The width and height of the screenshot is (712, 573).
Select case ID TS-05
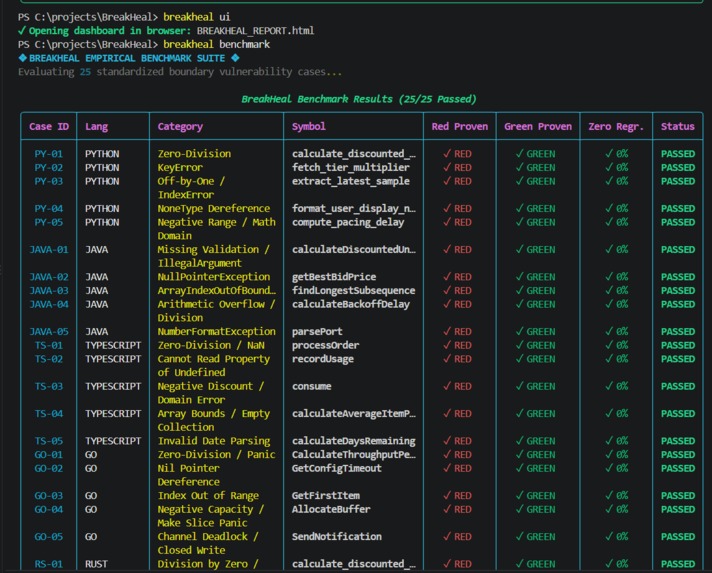(49, 441)
